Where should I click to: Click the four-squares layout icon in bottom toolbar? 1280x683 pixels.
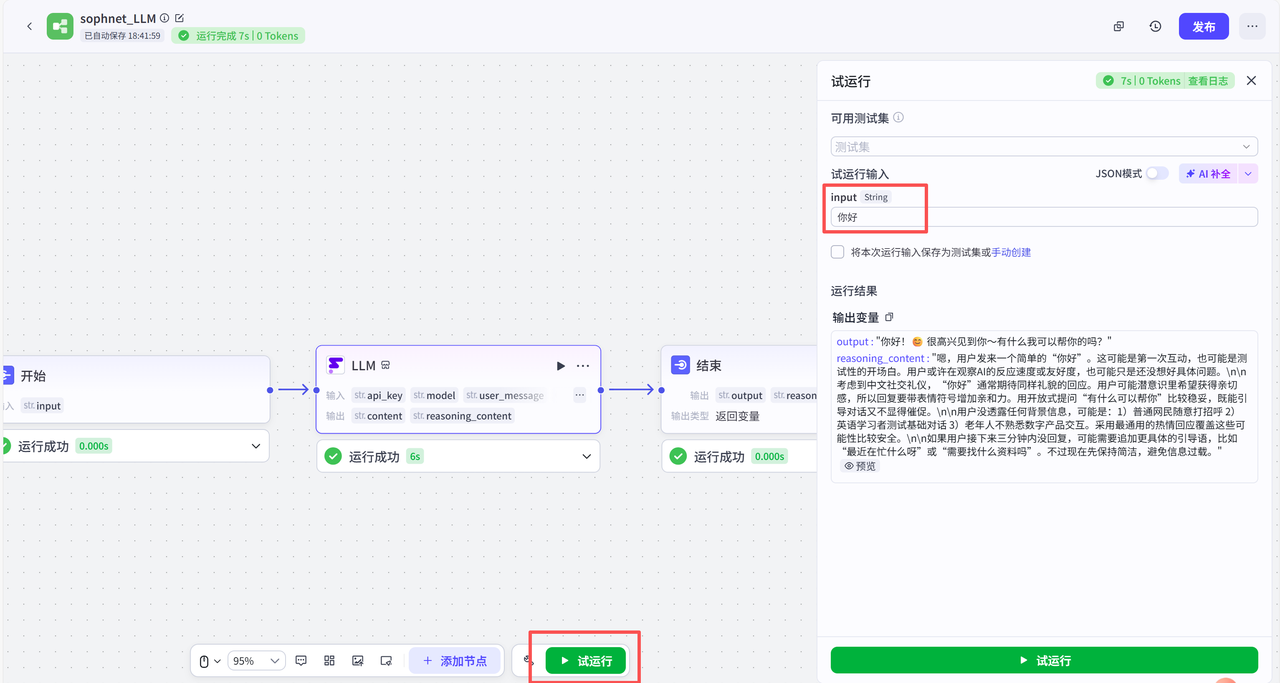coord(329,661)
